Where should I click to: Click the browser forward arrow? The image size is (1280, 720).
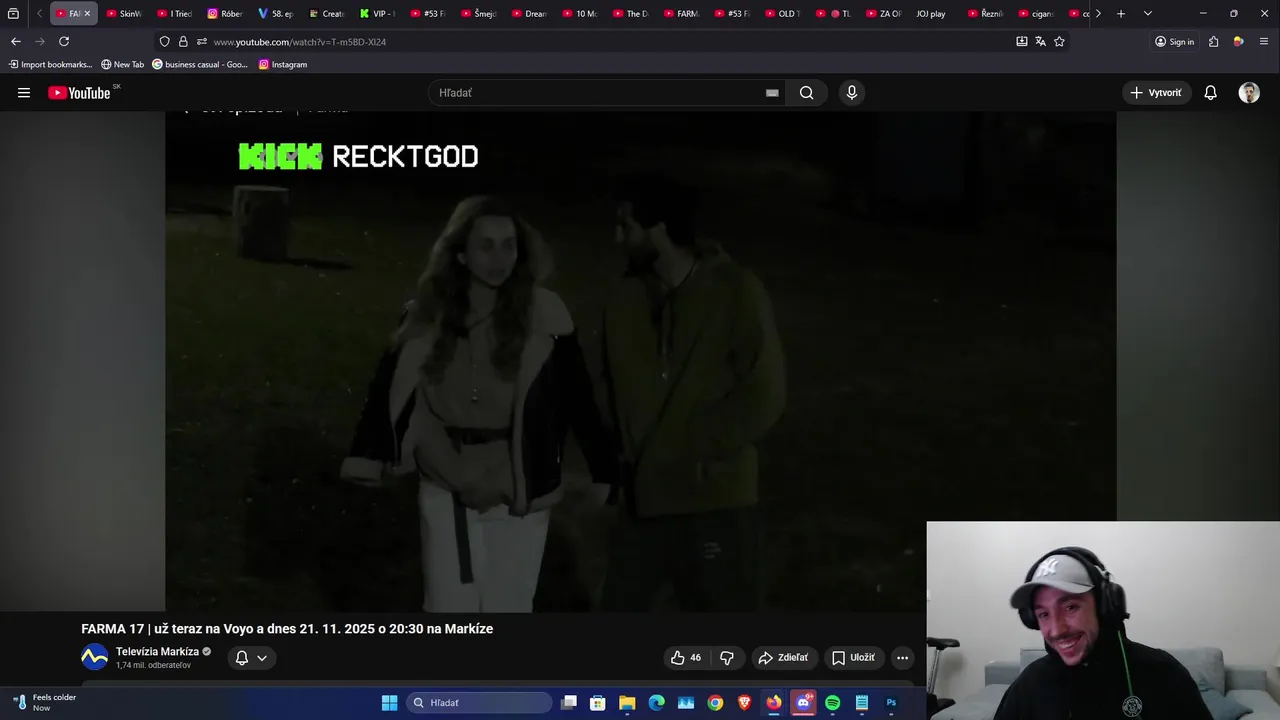coord(40,41)
